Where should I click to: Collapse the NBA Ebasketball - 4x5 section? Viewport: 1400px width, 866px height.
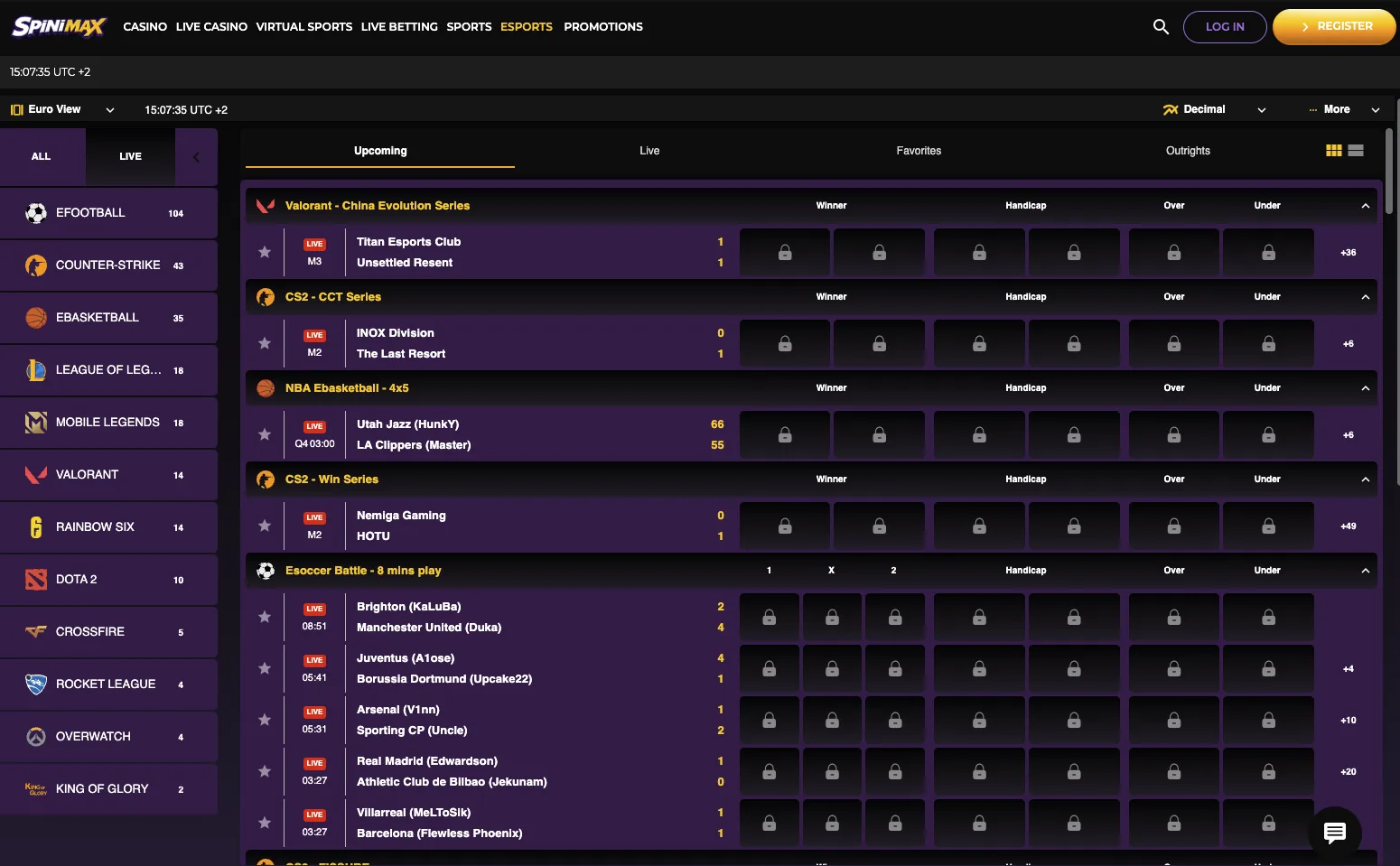pyautogui.click(x=1366, y=388)
